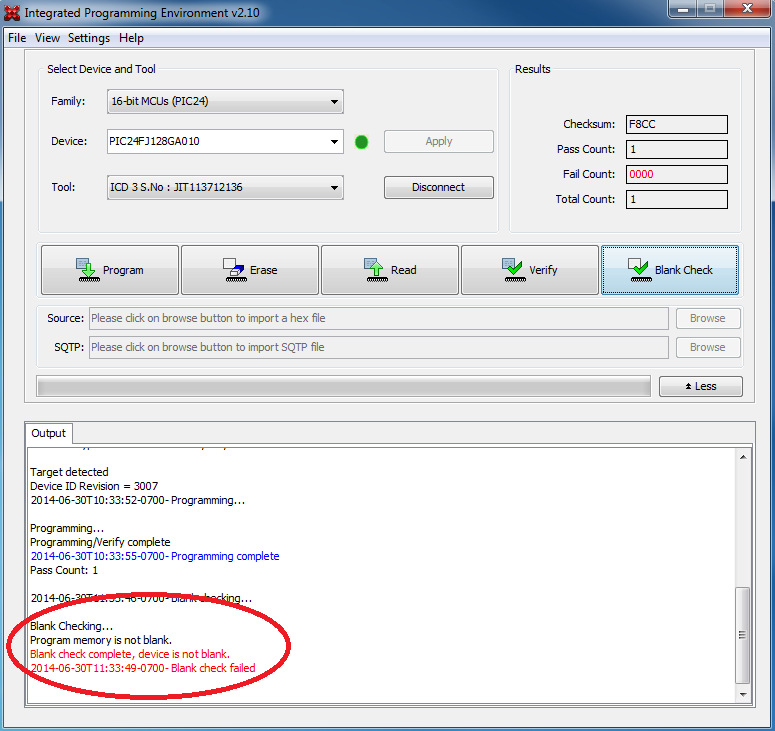This screenshot has height=731, width=775.
Task: Expand the Device selection combo box
Action: pyautogui.click(x=333, y=142)
